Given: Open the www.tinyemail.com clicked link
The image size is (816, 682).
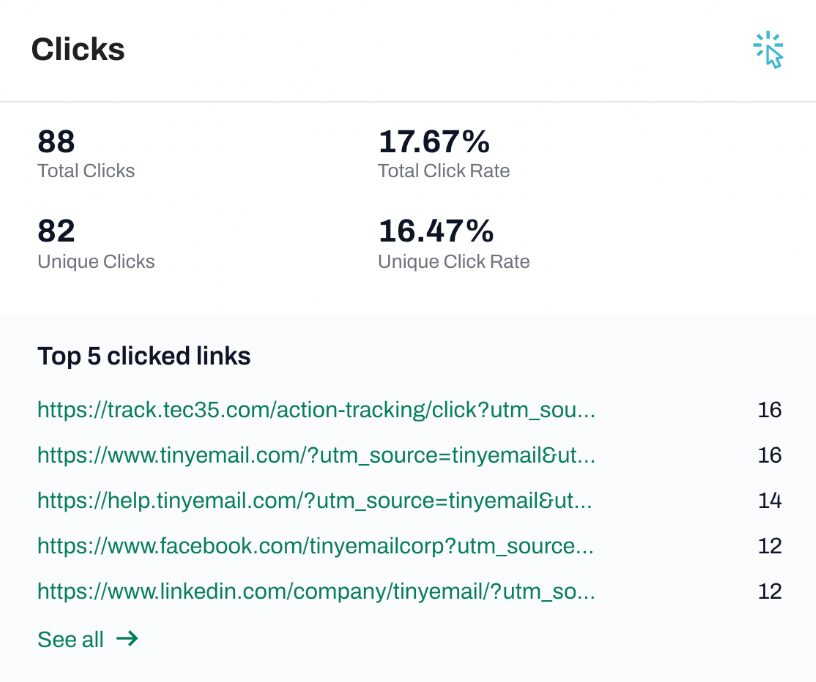Looking at the screenshot, I should coord(316,455).
